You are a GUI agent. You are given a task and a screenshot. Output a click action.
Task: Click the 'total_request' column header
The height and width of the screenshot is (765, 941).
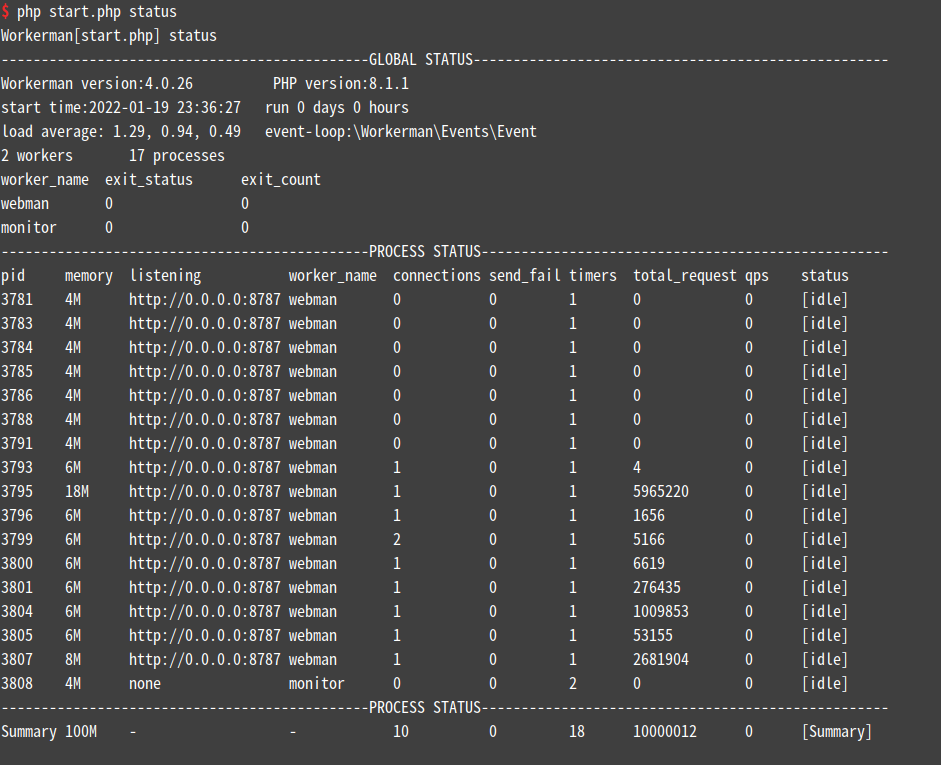(685, 276)
